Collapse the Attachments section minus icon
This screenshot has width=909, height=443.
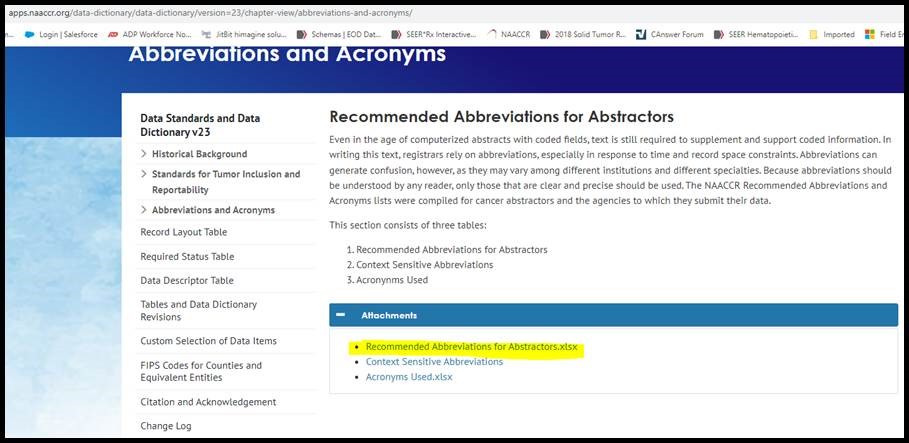(x=340, y=315)
